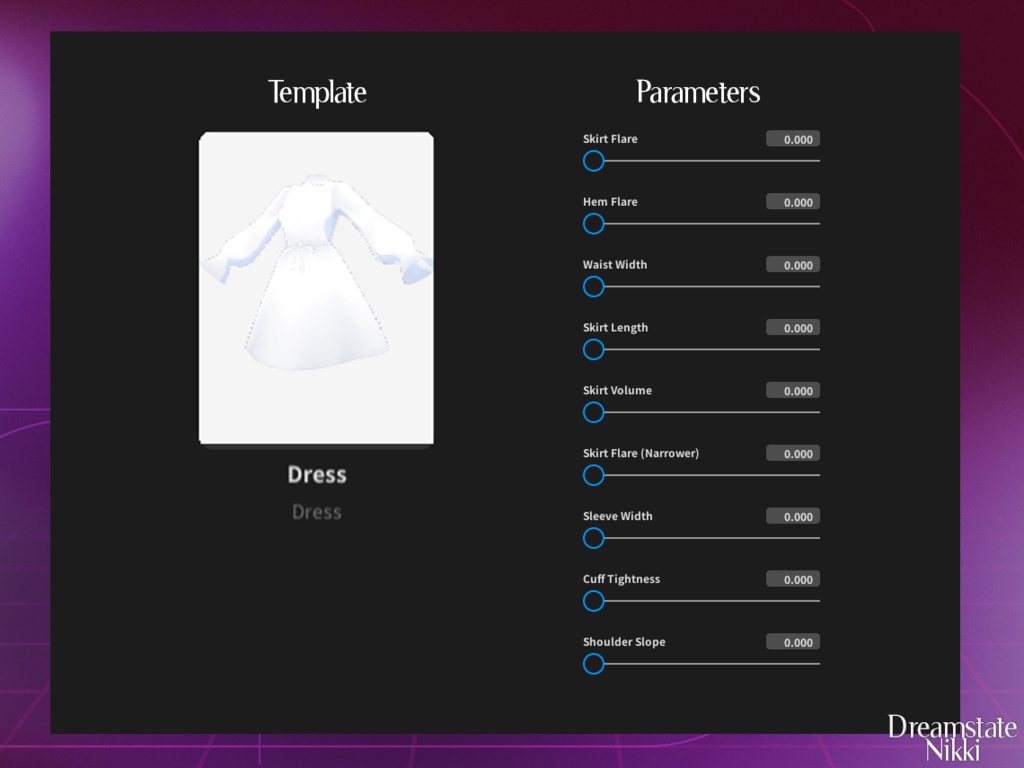Click the Skirt Length slider handle
The image size is (1024, 768).
point(593,350)
